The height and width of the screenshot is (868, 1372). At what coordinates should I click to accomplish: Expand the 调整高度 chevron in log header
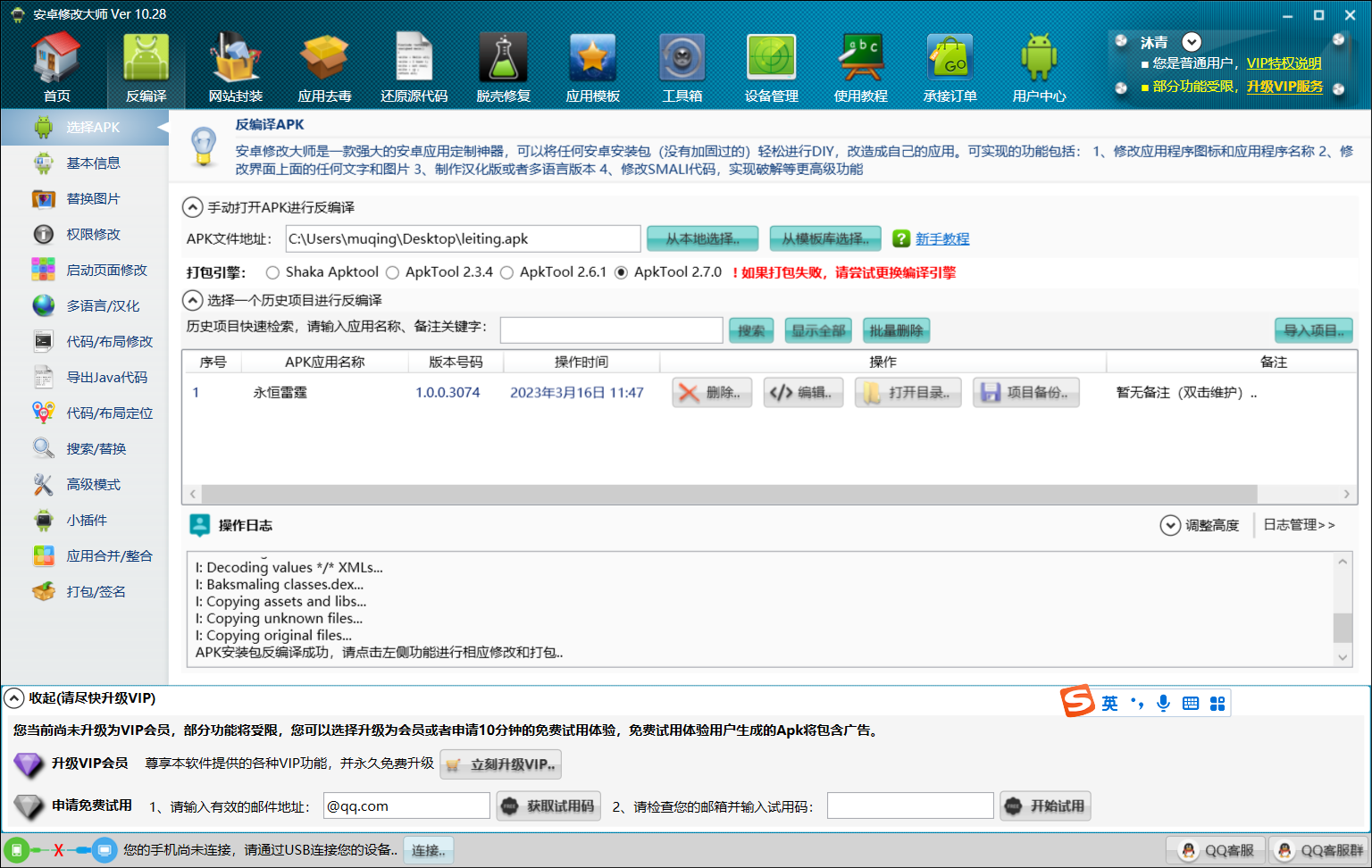pyautogui.click(x=1170, y=525)
